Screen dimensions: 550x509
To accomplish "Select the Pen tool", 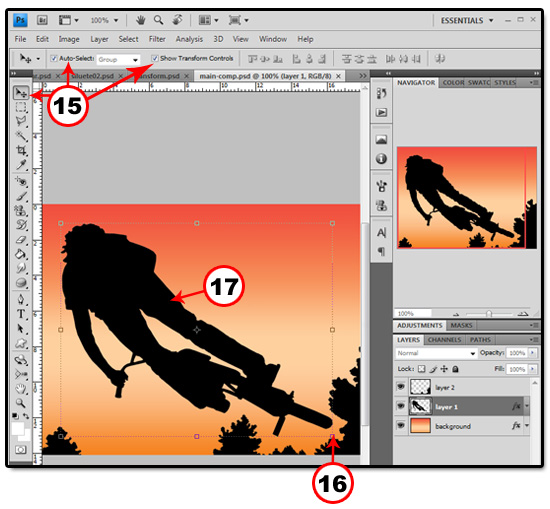I will (21, 300).
